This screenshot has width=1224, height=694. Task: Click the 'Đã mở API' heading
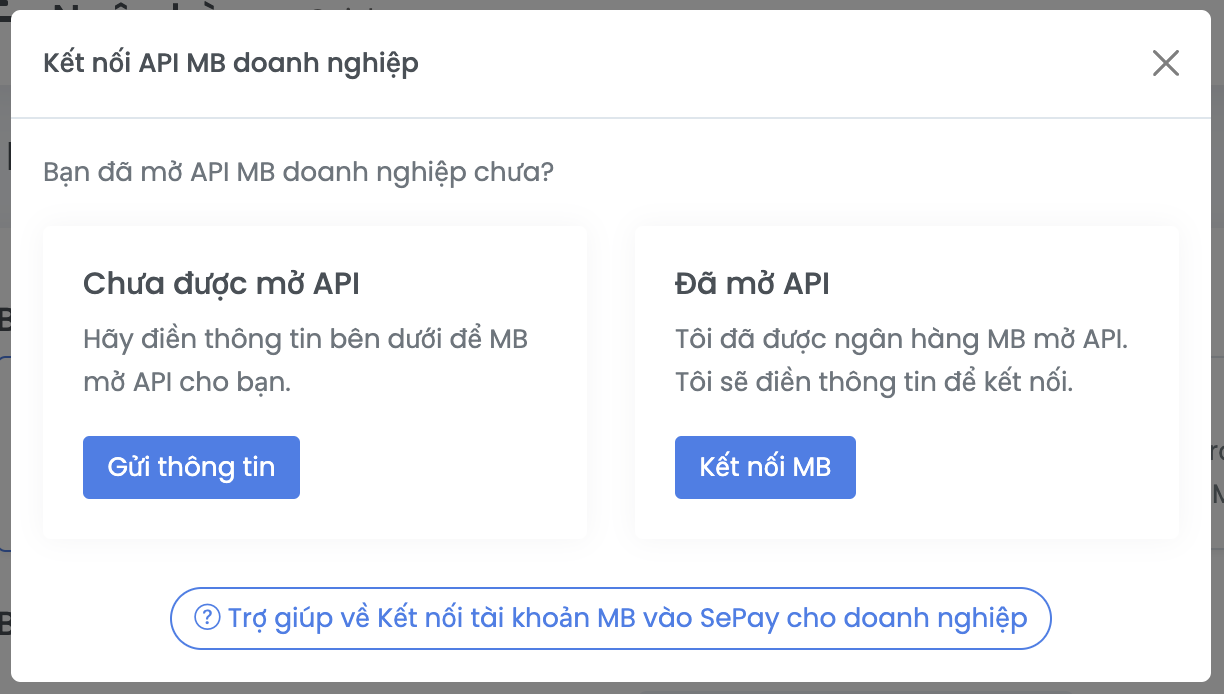(x=752, y=283)
